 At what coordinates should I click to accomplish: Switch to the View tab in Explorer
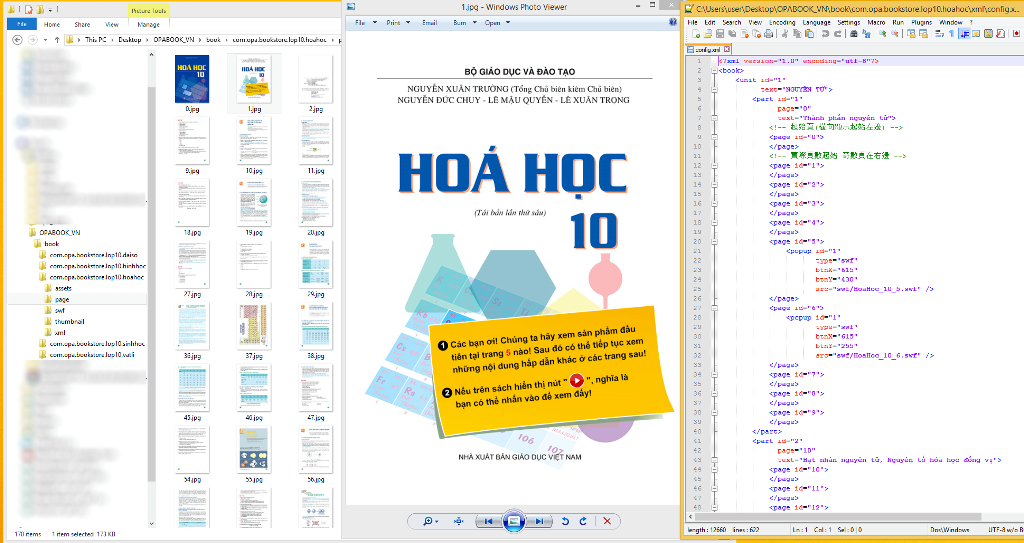click(x=112, y=24)
